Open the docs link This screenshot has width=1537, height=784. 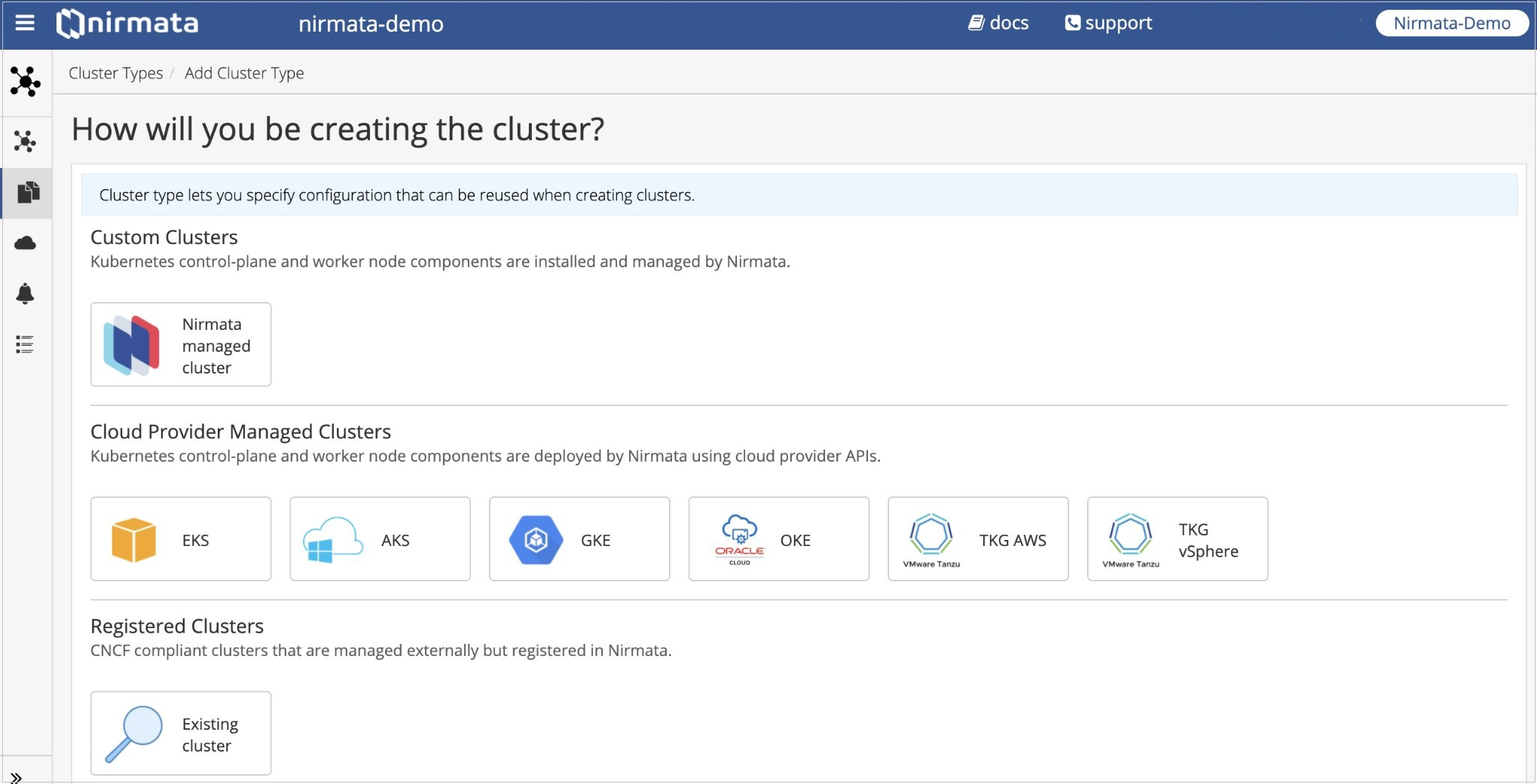point(998,23)
